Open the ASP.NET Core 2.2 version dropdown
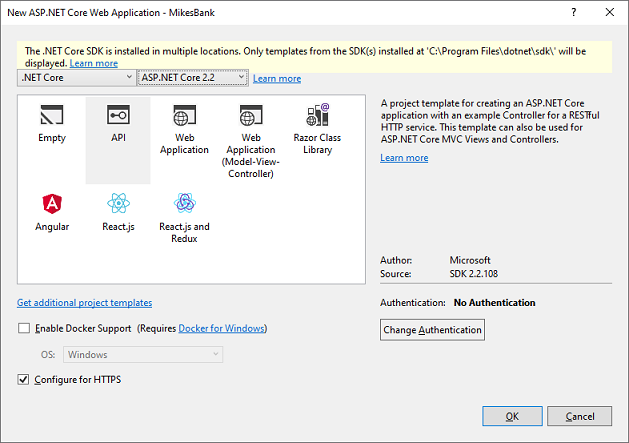This screenshot has width=629, height=443. pyautogui.click(x=193, y=77)
